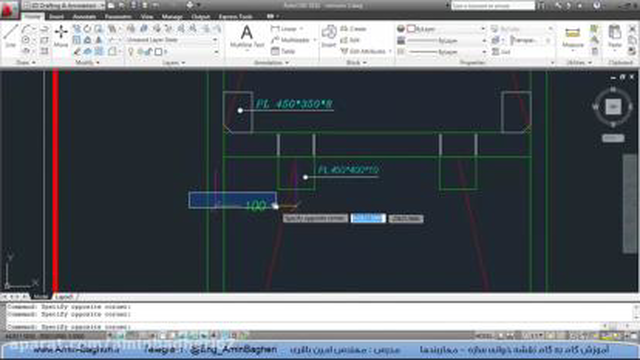Image resolution: width=640 pixels, height=360 pixels.
Task: Click the Help icon in title bar
Action: (597, 5)
